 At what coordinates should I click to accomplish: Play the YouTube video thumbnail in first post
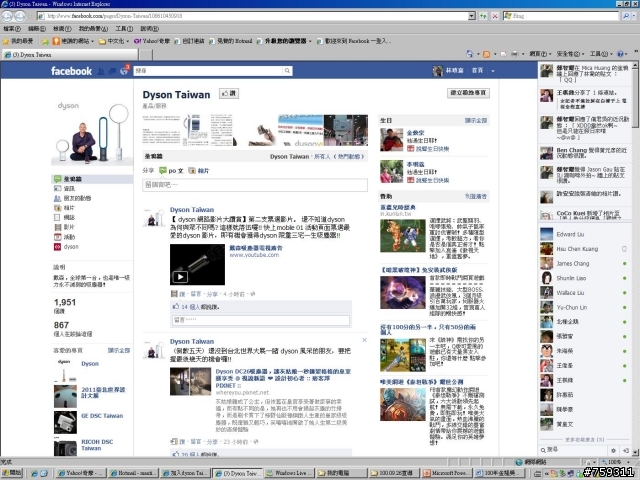point(197,264)
